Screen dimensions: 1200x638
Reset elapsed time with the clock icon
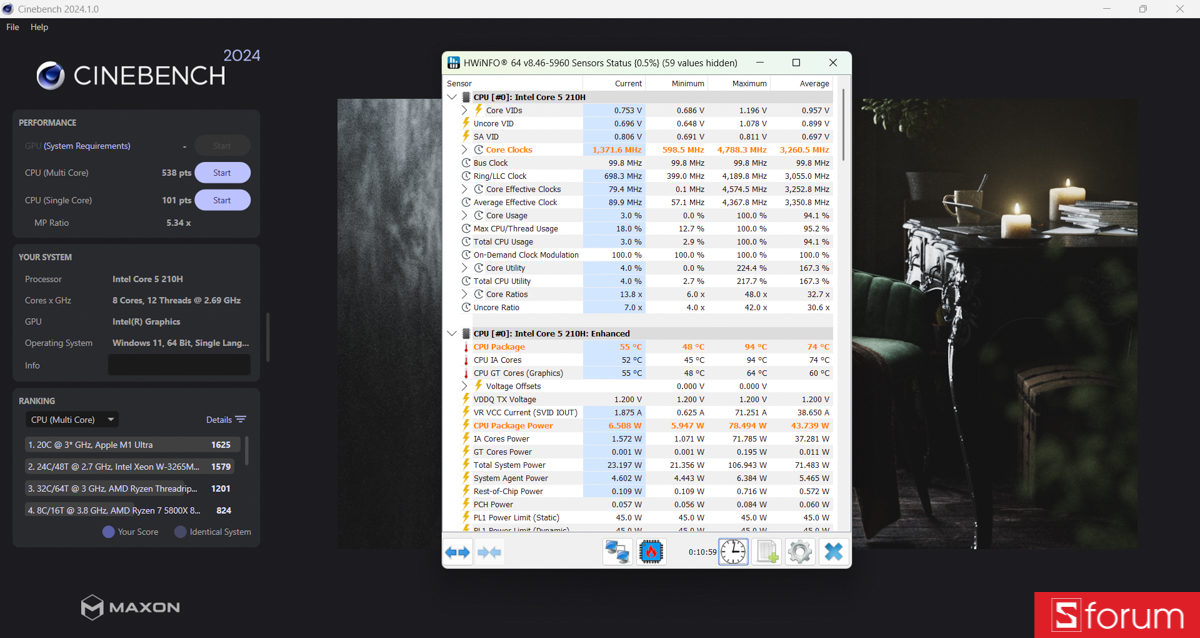click(x=733, y=551)
